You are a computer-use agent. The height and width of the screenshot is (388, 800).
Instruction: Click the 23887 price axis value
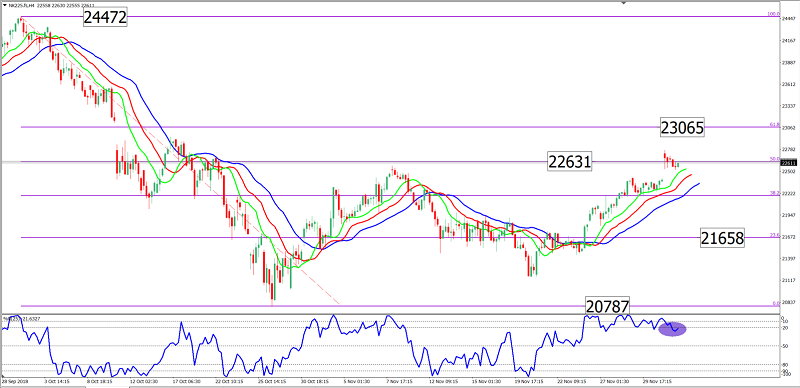tap(789, 62)
